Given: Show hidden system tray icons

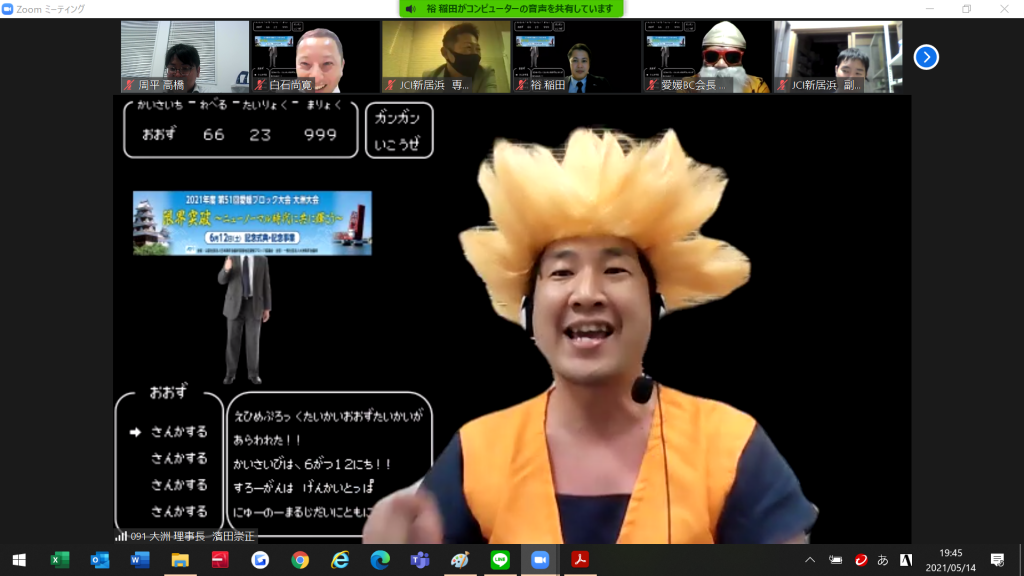Looking at the screenshot, I should (810, 560).
